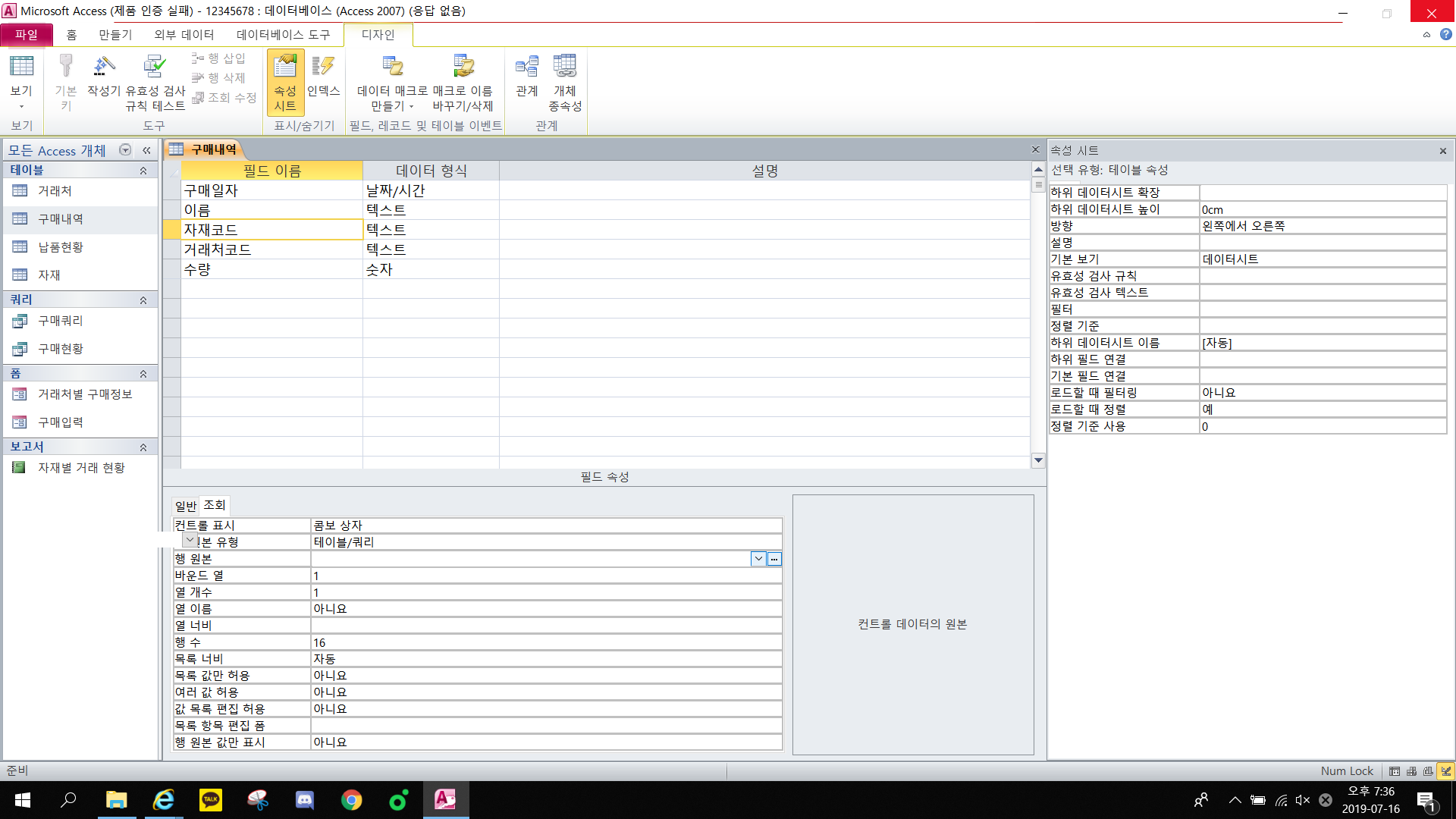Open the 만들기 ribbon tab
The image size is (1456, 819).
[x=115, y=35]
